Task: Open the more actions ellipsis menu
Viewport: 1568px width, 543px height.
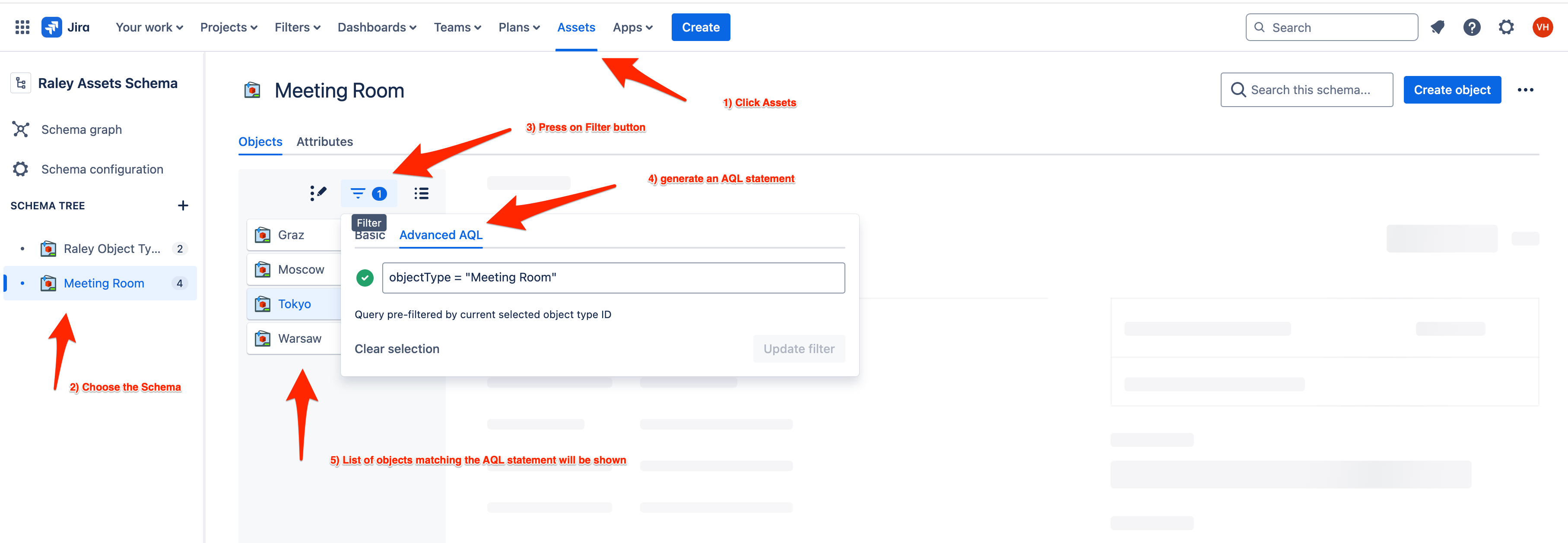Action: 1525,90
